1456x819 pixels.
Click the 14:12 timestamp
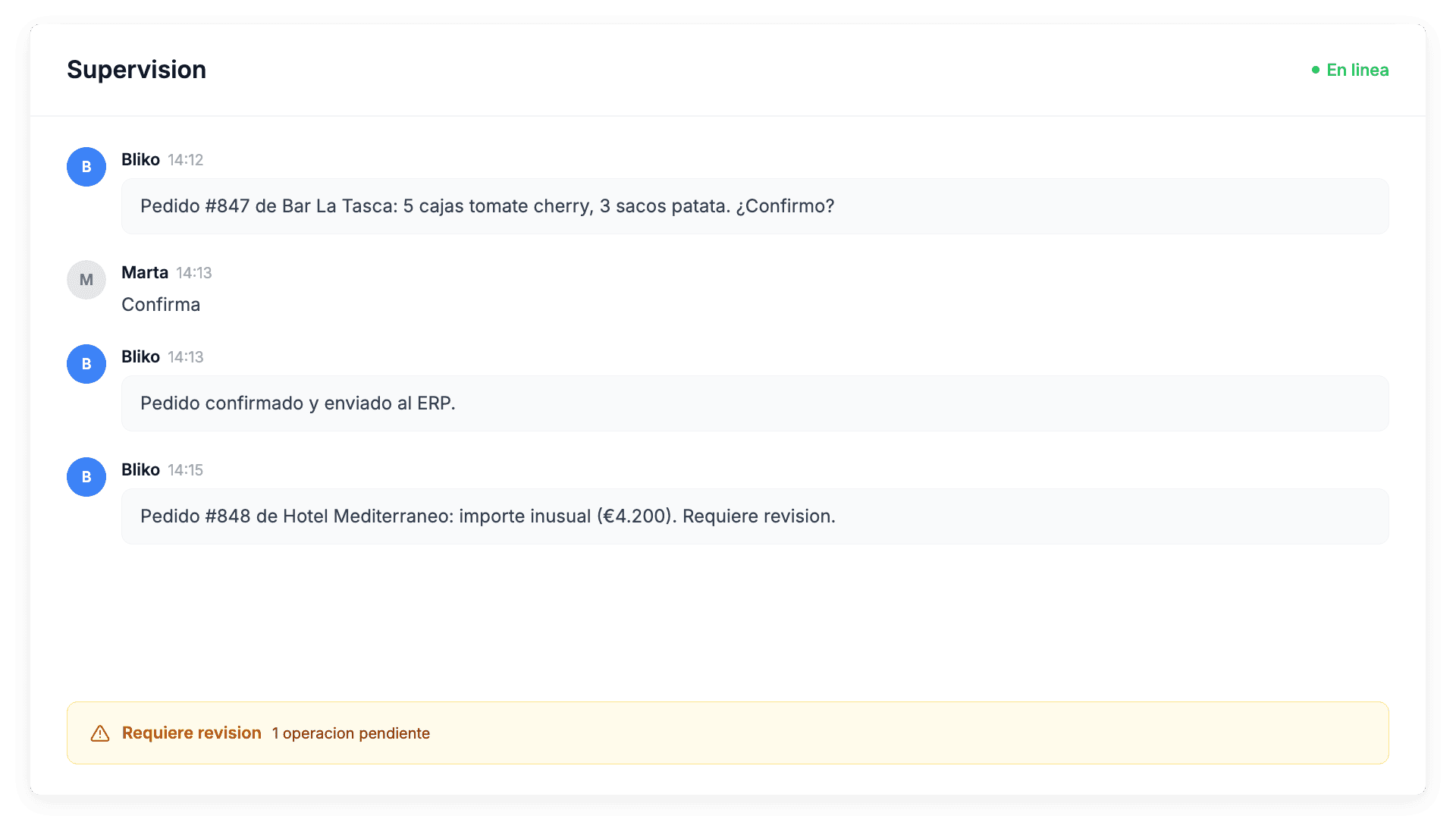(186, 160)
